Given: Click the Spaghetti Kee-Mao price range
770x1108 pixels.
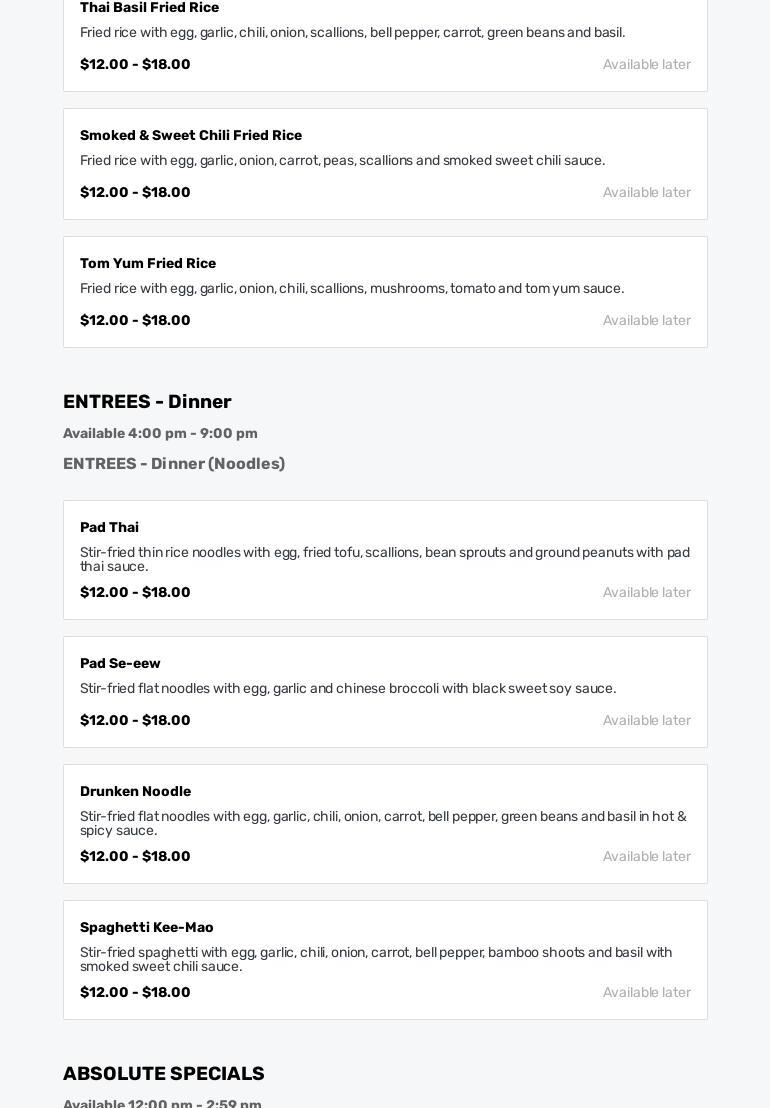Looking at the screenshot, I should coord(135,992).
